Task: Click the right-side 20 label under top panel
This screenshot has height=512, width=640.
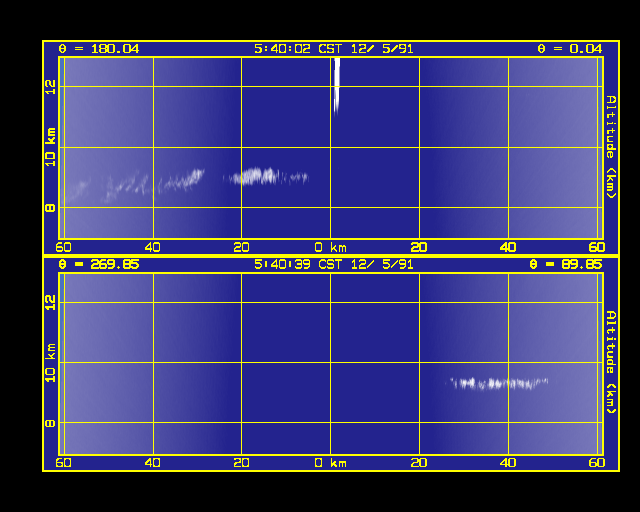Action: (x=419, y=247)
